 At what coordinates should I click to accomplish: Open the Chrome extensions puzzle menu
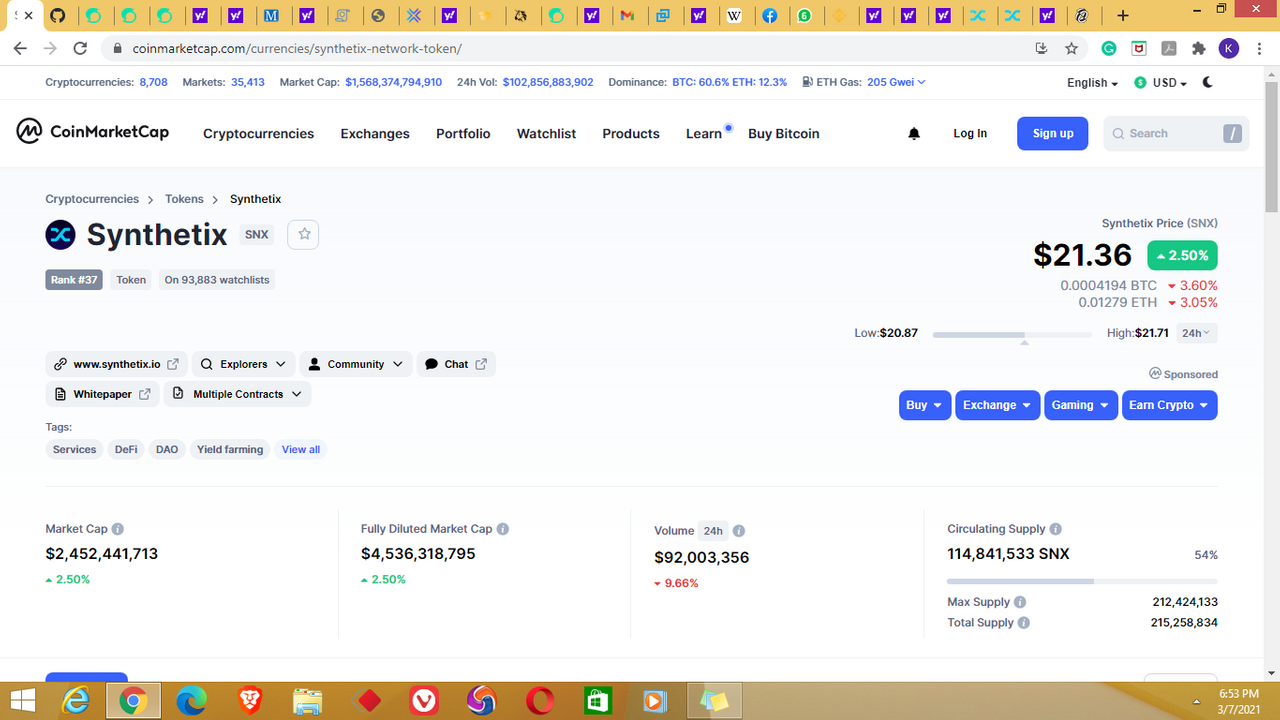click(x=1199, y=48)
